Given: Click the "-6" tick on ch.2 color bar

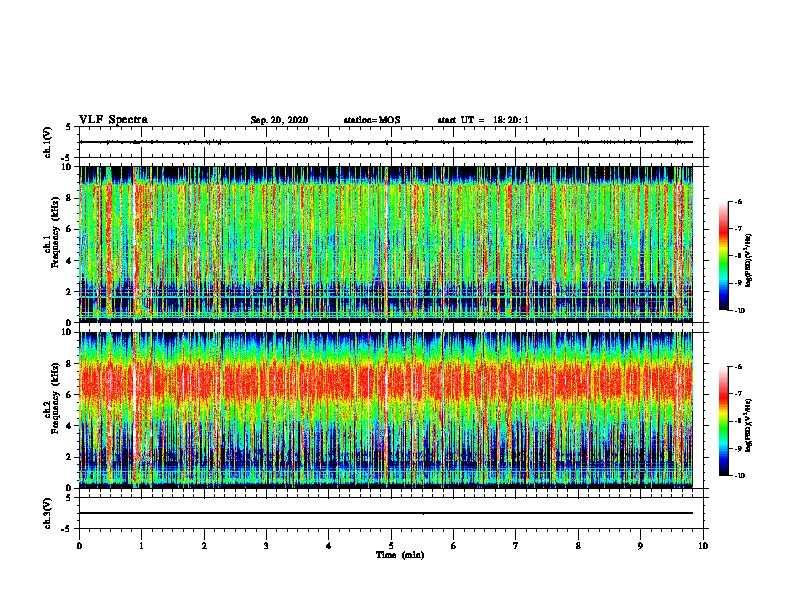Looking at the screenshot, I should 738,367.
